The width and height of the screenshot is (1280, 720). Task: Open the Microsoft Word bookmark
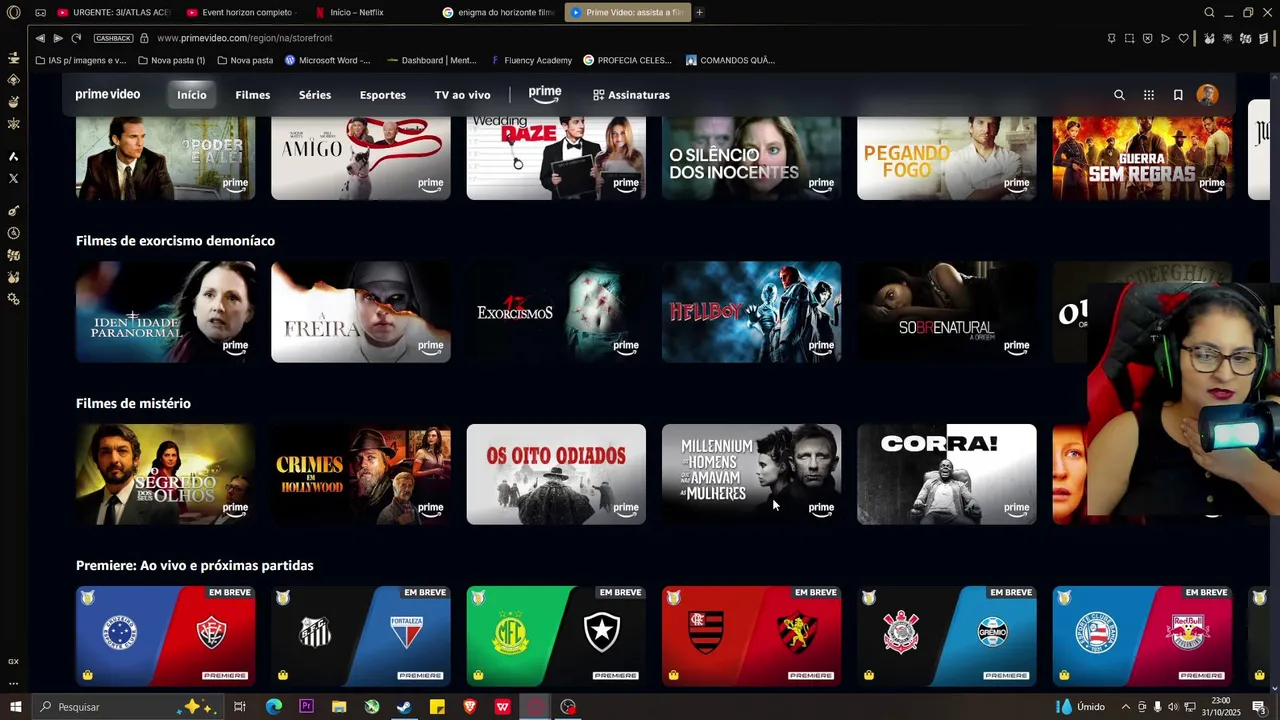click(328, 60)
